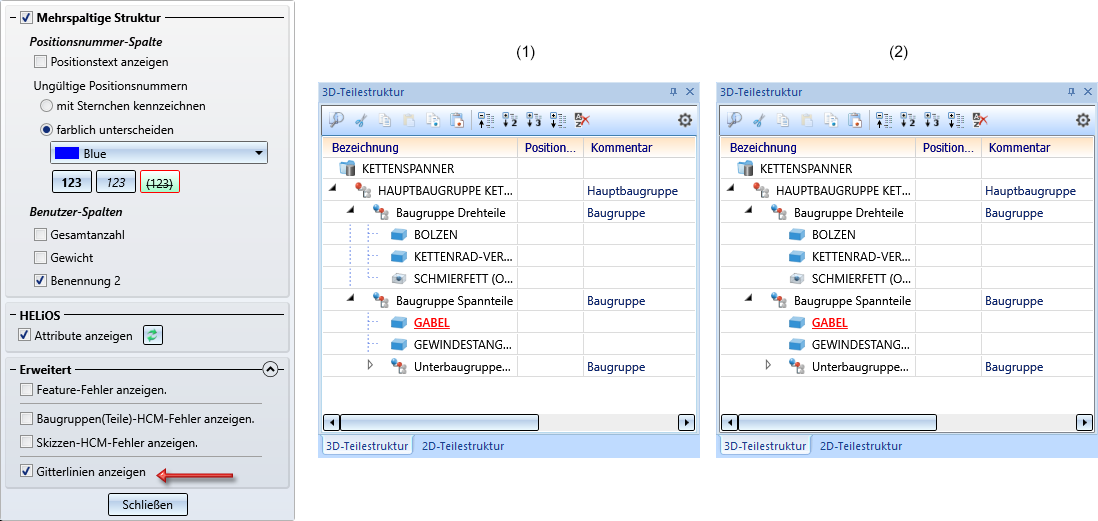Click the strikethrough (123) format button
Screen dimensions: 1098x521
click(x=160, y=182)
